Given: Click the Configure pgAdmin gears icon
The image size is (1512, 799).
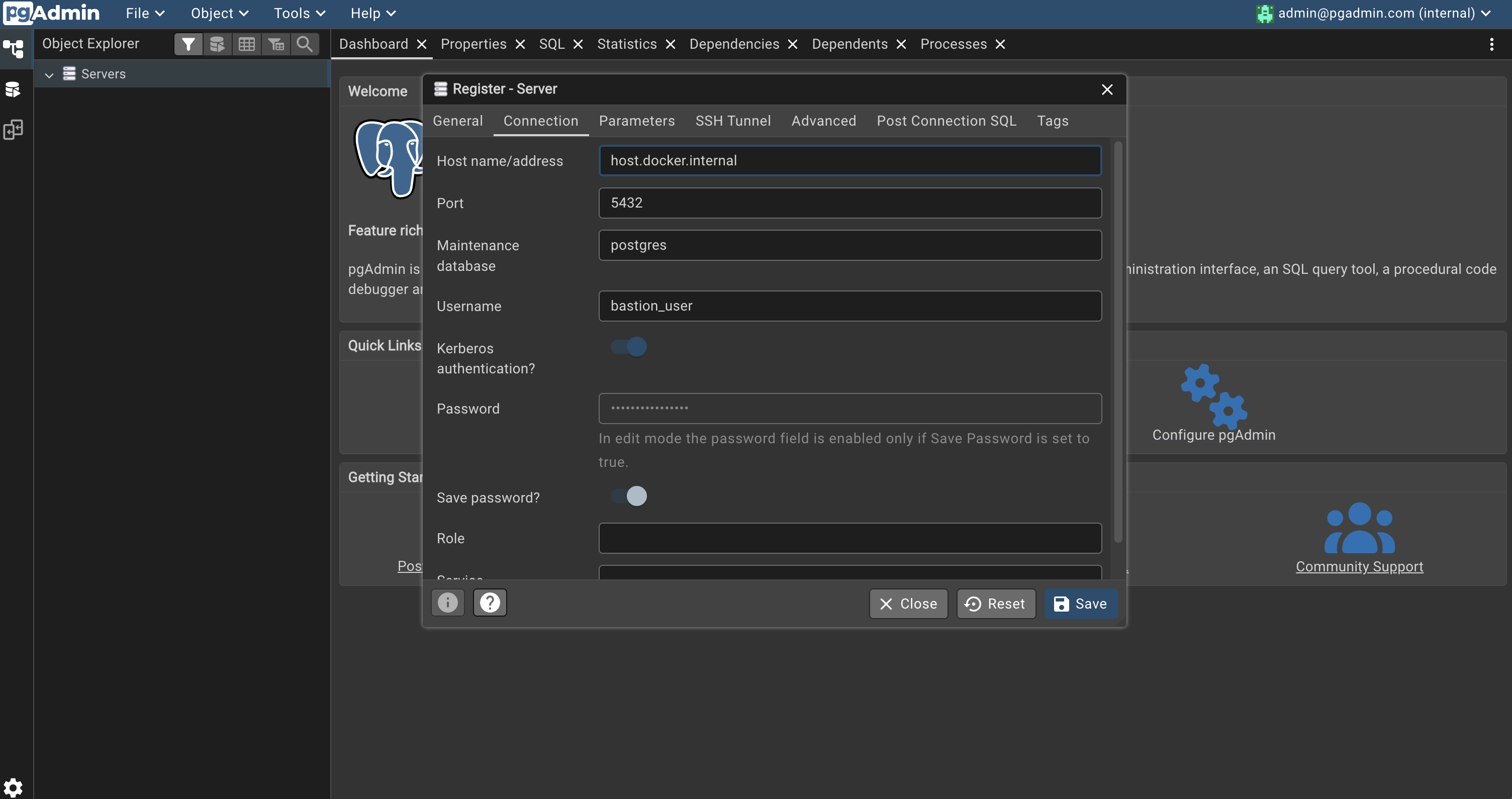Looking at the screenshot, I should coord(1214,396).
